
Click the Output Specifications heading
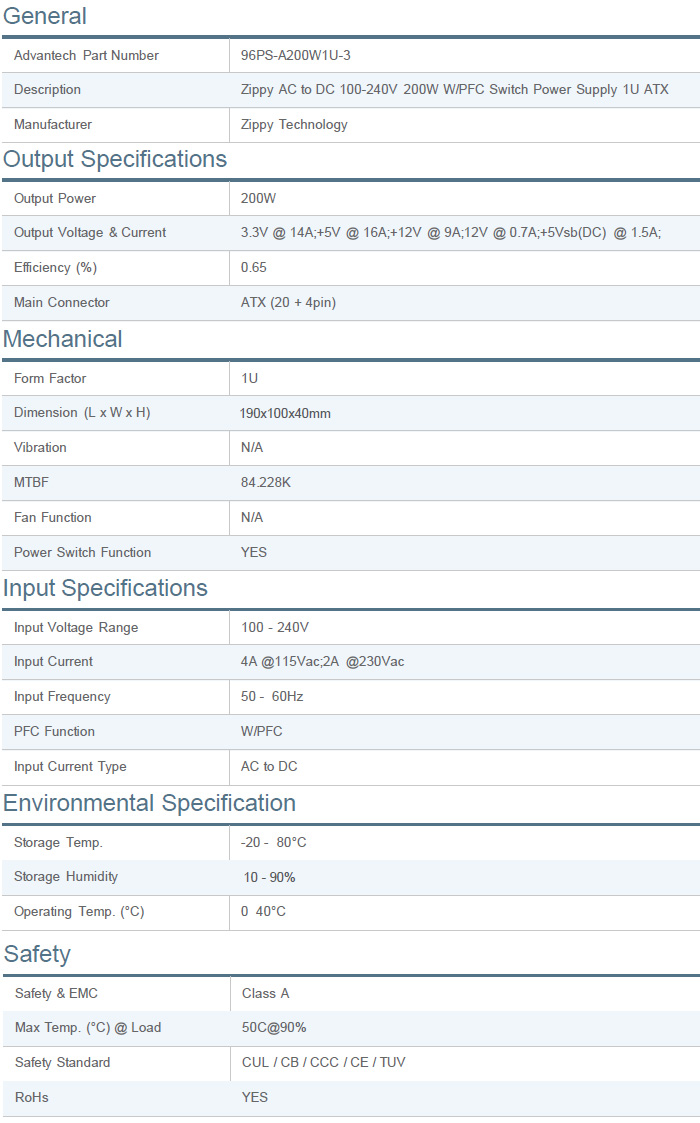[x=115, y=160]
